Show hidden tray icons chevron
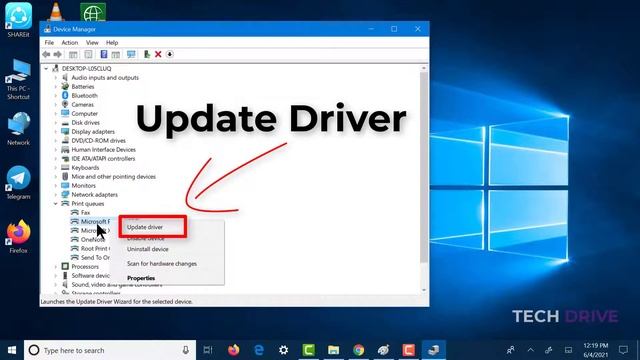640x360 pixels. [530, 350]
